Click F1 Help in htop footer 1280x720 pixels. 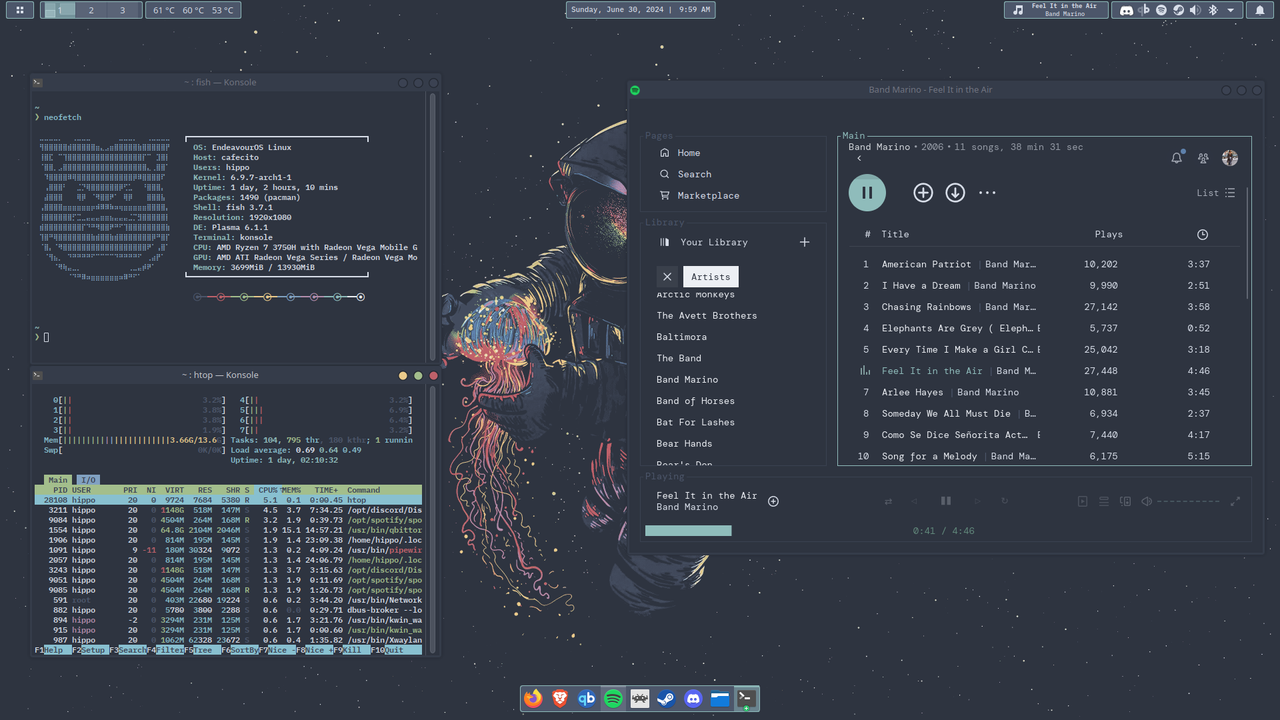point(51,650)
